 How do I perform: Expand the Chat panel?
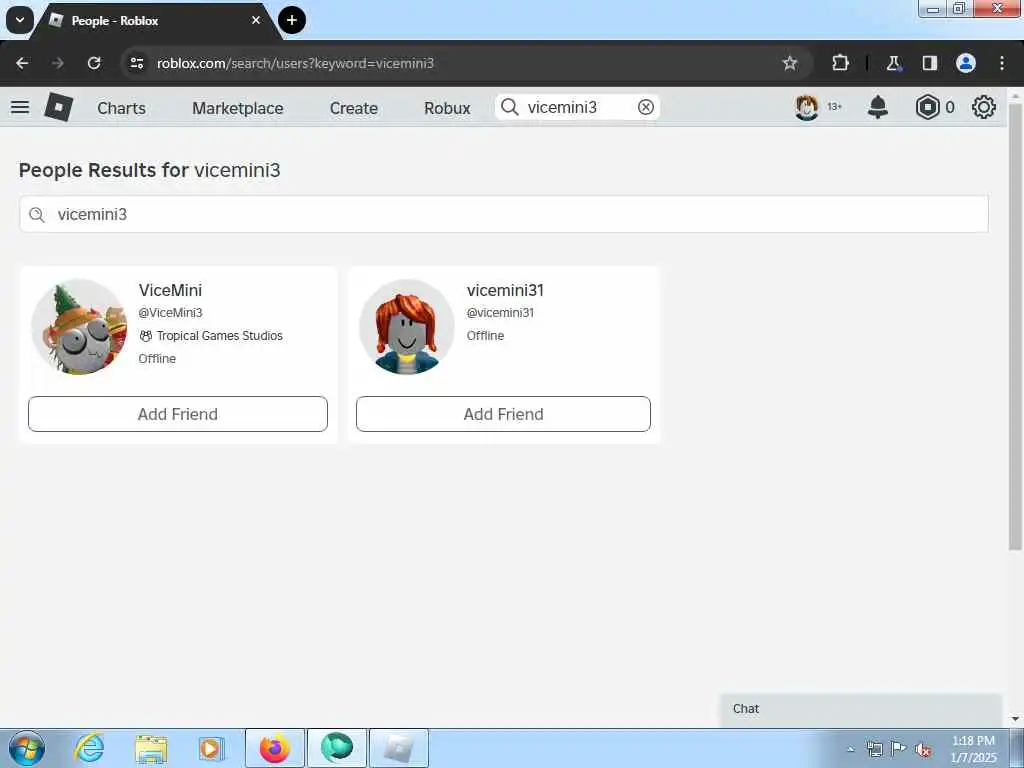pyautogui.click(x=861, y=709)
